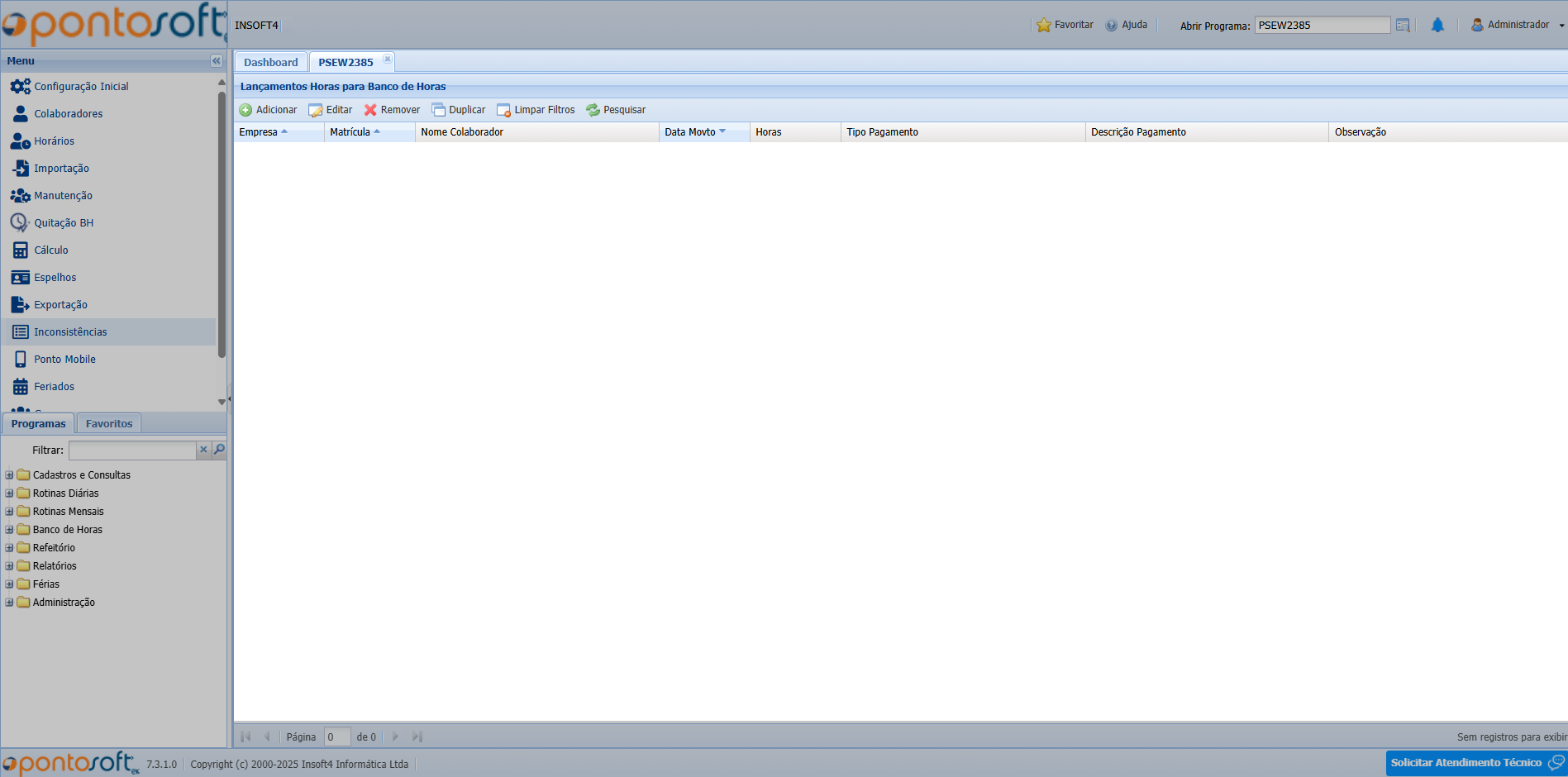Expand the Cadastros e Consultas folder

pyautogui.click(x=10, y=475)
